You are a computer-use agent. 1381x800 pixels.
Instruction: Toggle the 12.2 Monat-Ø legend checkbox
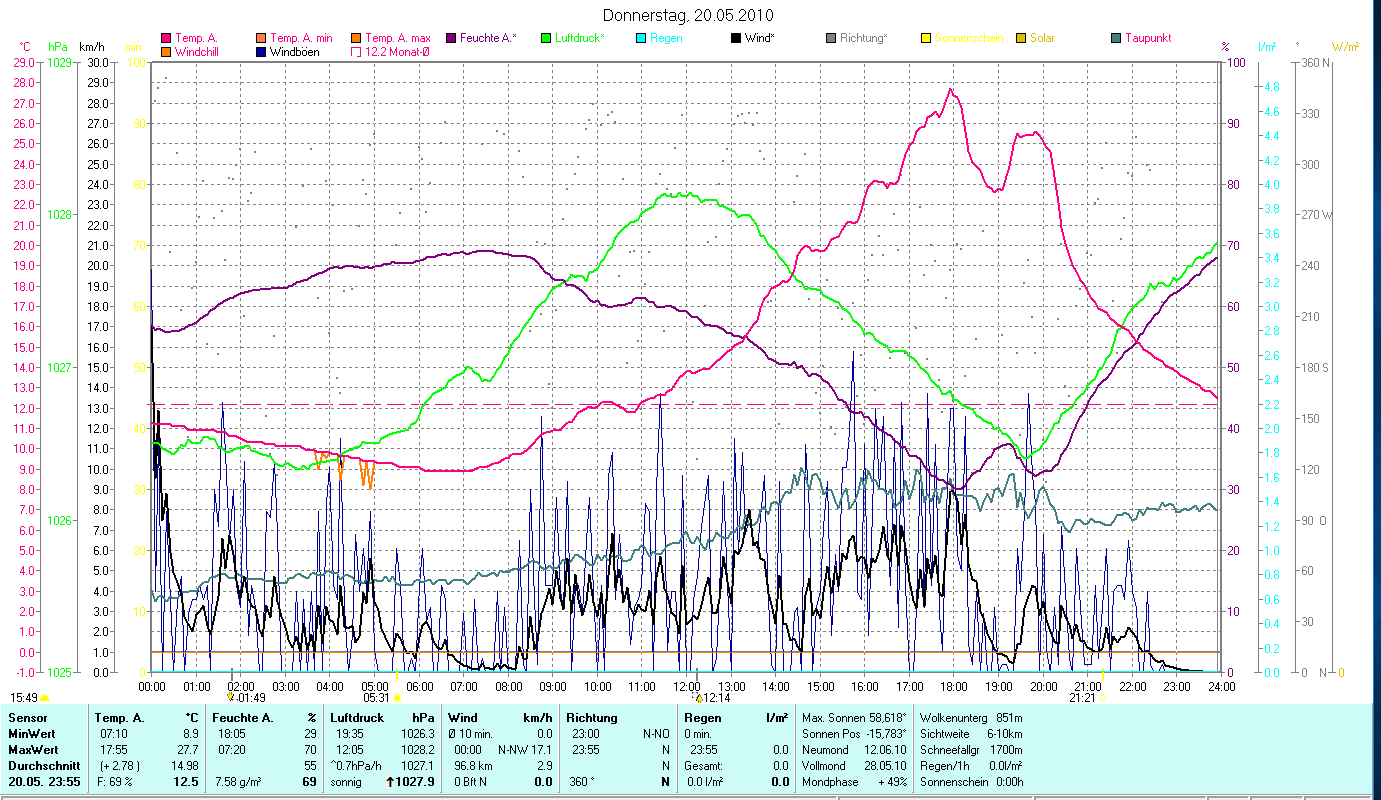pos(357,51)
